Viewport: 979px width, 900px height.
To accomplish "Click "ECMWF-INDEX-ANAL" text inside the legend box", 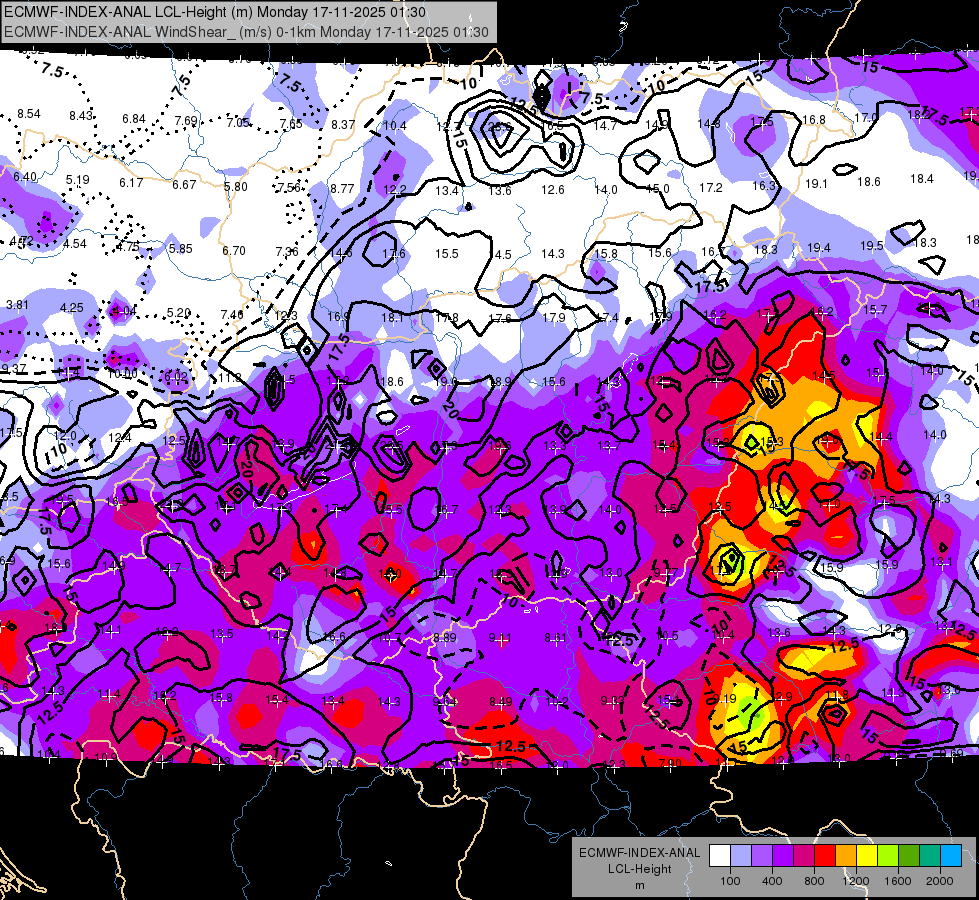I will tap(639, 853).
